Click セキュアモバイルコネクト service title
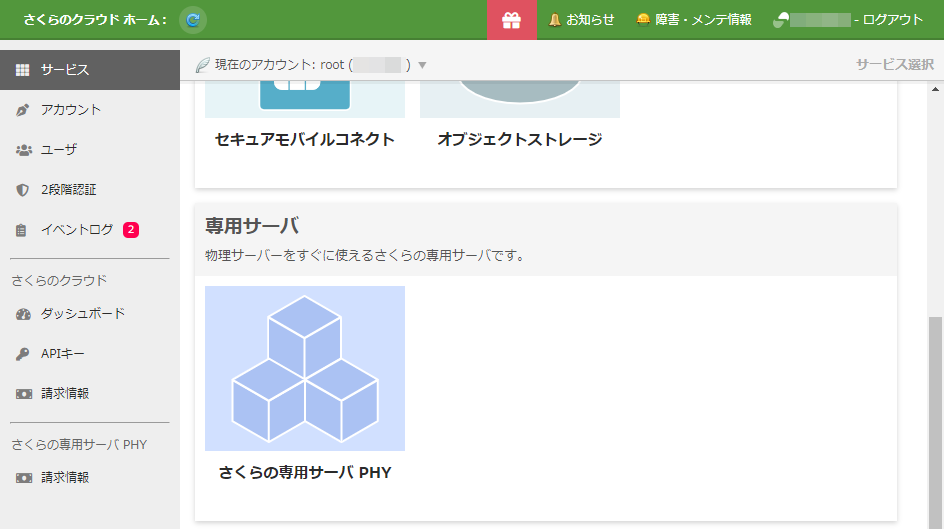 pyautogui.click(x=305, y=140)
